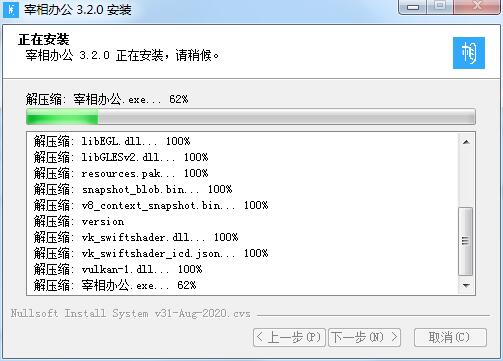
Task: Select the vulkan-1.dll log line
Action: [x=118, y=269]
